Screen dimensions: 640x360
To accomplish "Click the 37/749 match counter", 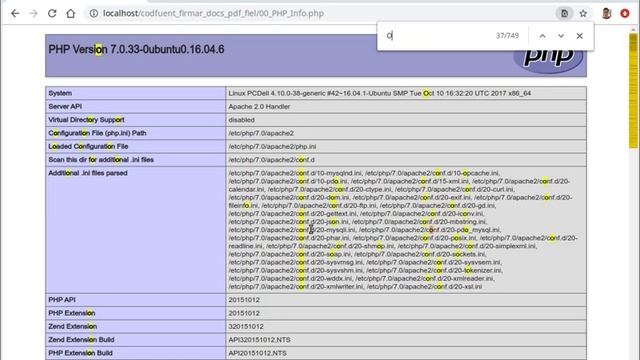I will [x=507, y=36].
